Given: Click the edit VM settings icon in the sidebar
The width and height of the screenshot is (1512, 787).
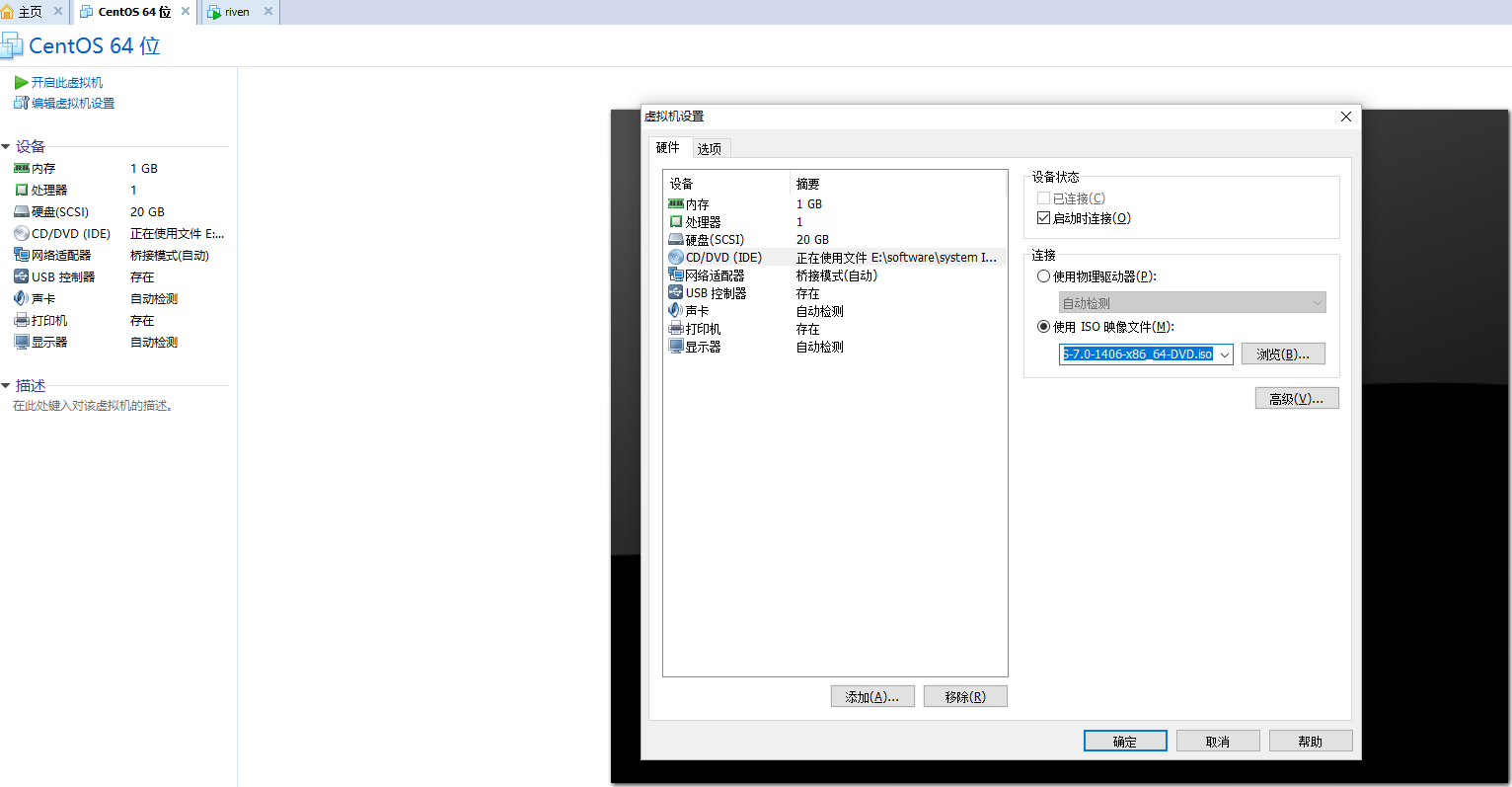Looking at the screenshot, I should pyautogui.click(x=21, y=103).
